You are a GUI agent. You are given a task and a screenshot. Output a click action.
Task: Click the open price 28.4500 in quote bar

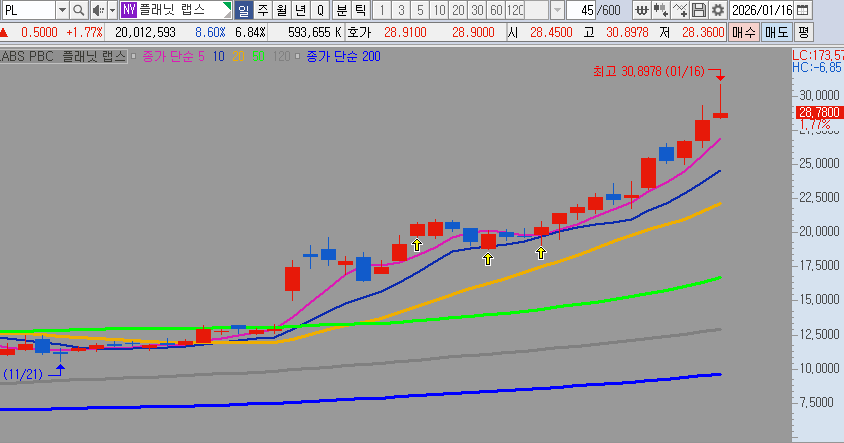click(x=551, y=32)
